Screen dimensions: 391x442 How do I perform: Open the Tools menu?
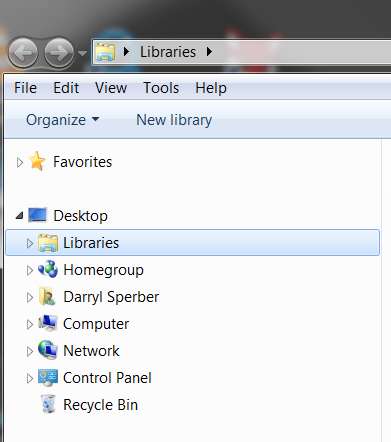point(161,88)
